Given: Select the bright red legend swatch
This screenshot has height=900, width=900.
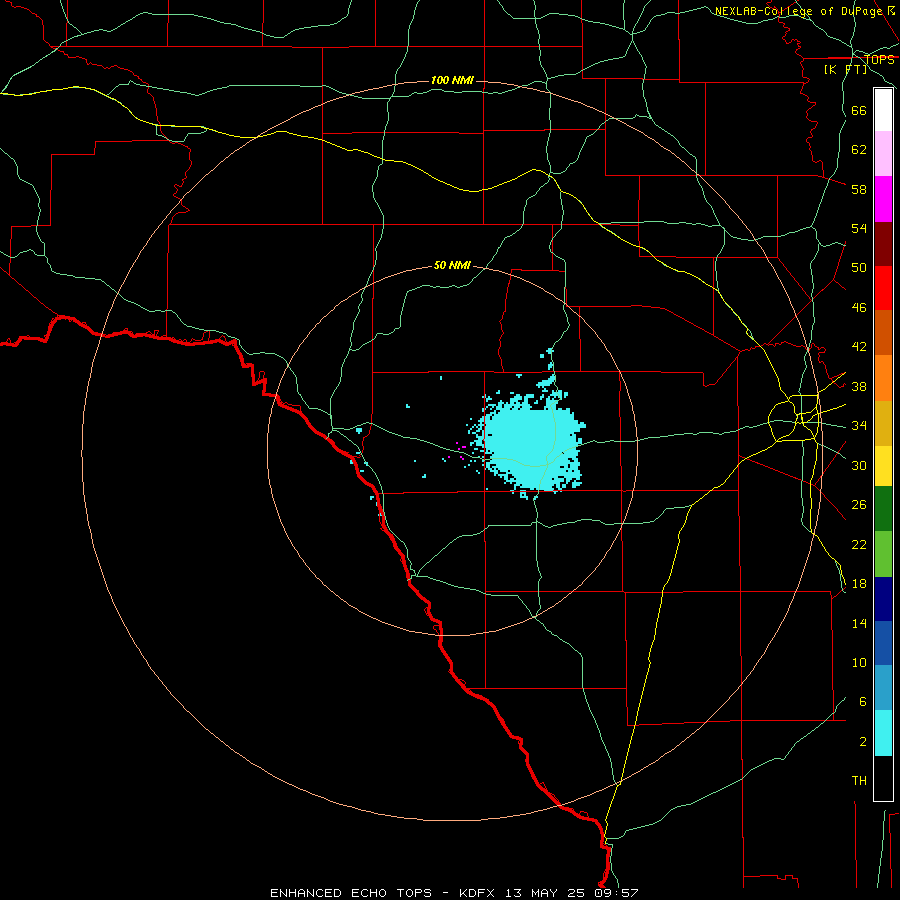Looking at the screenshot, I should 883,288.
